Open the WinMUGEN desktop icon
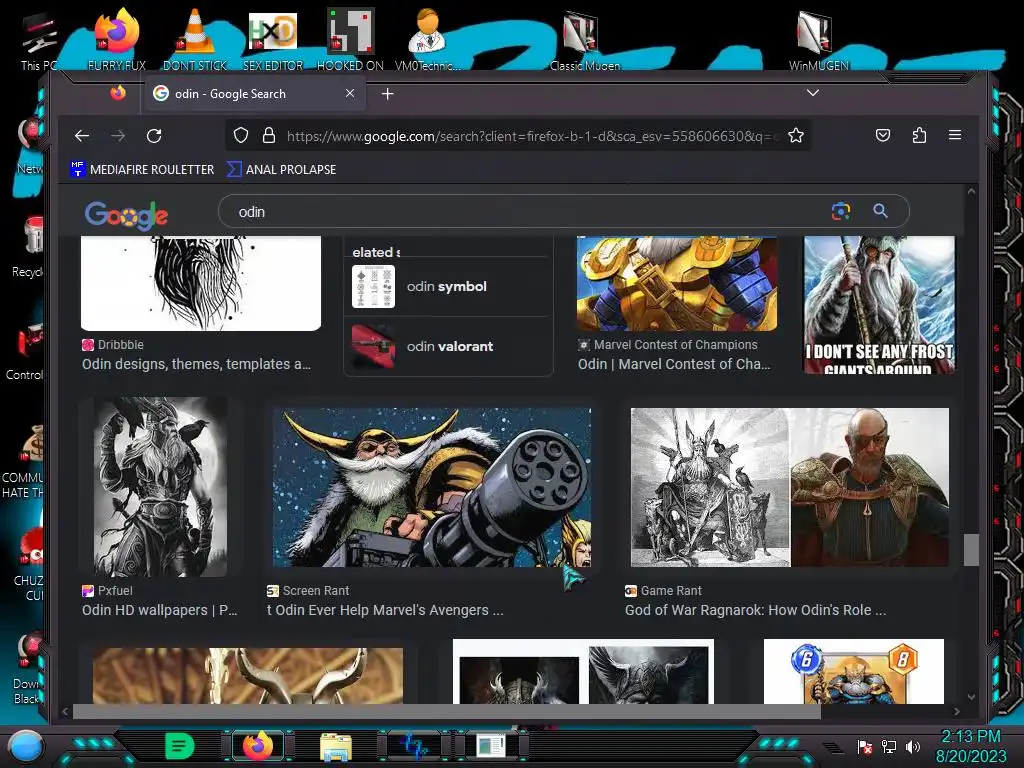 click(818, 39)
